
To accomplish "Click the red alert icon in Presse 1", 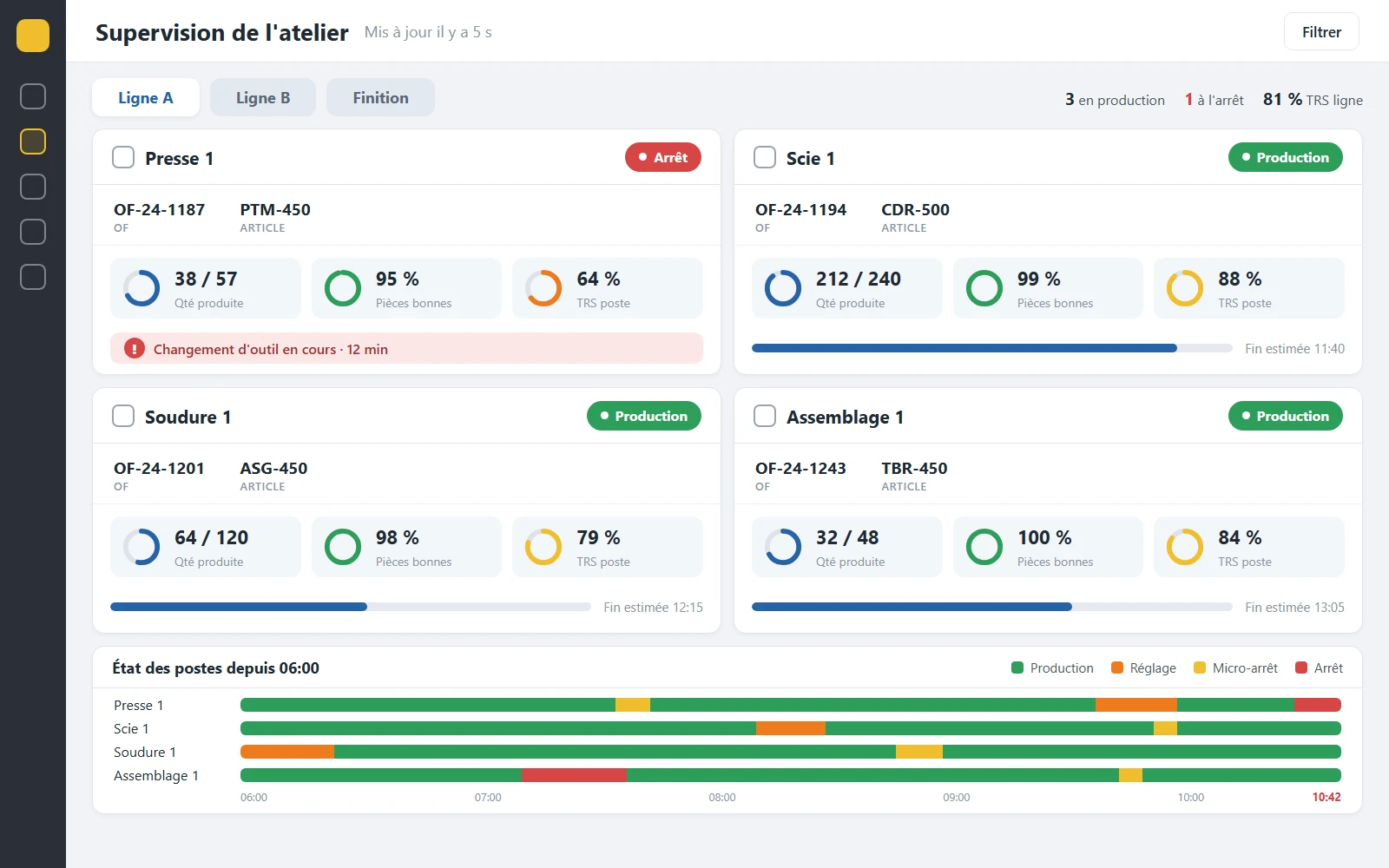I will tap(135, 349).
